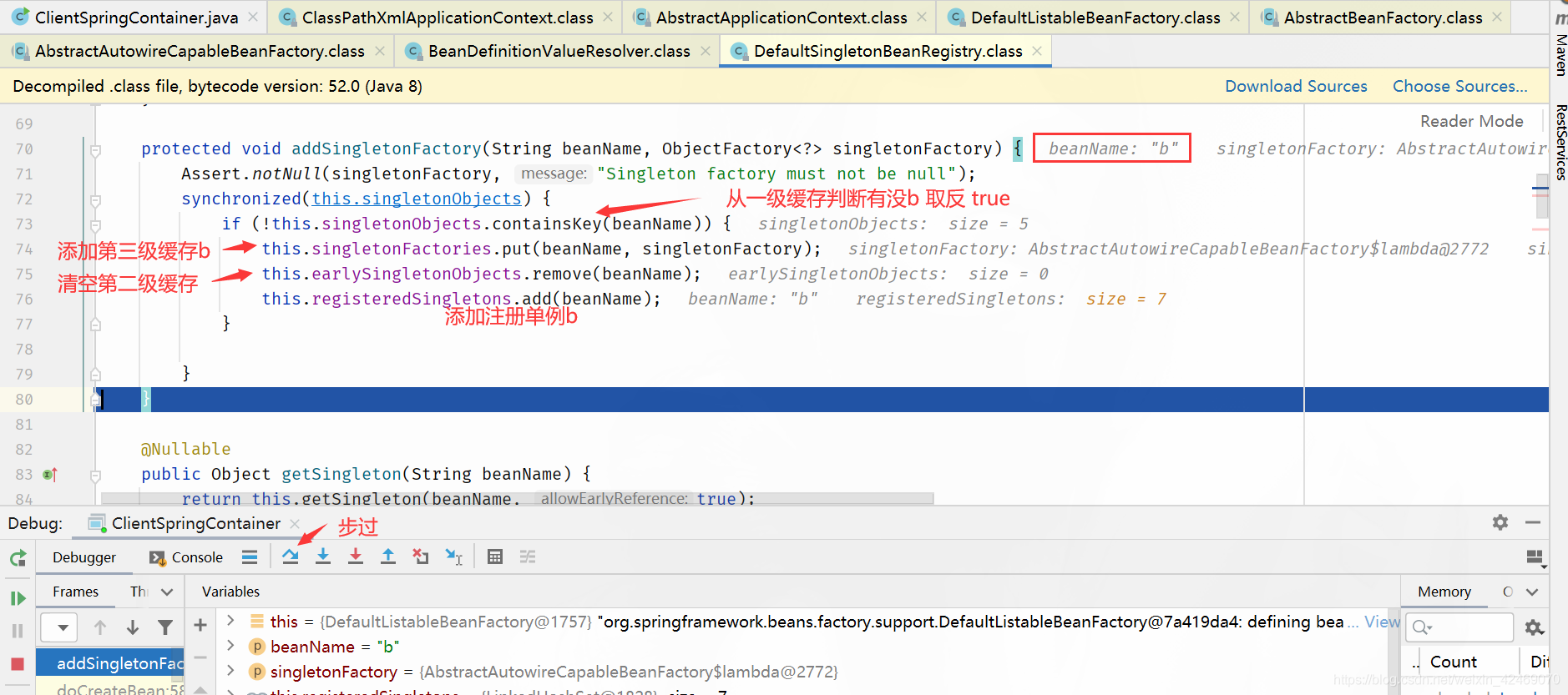Close the DefaultSingletonBeanRegistry.class tab
The height and width of the screenshot is (695, 1568).
coord(1037,51)
